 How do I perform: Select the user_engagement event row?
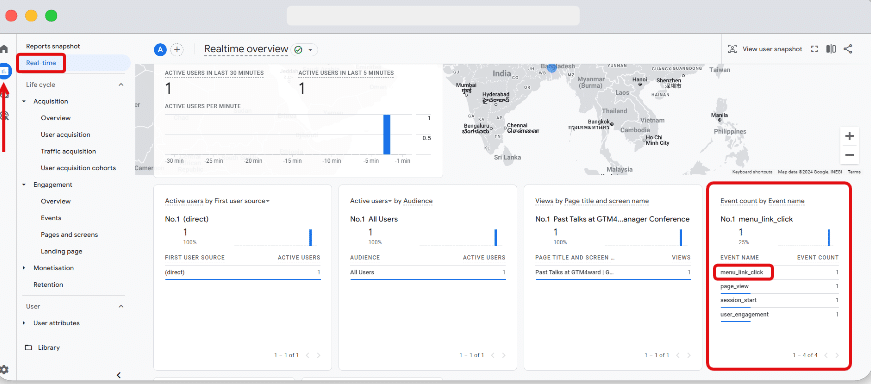point(779,315)
